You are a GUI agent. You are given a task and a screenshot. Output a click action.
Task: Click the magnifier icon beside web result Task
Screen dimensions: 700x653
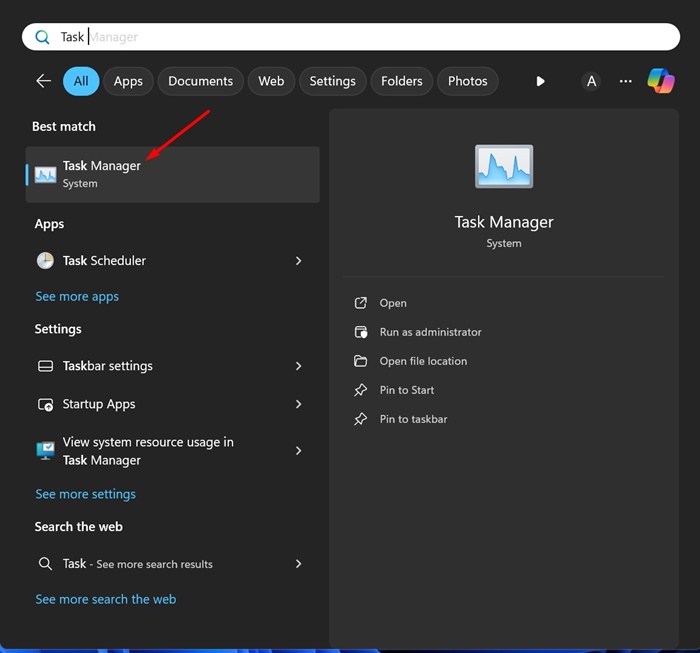[46, 564]
